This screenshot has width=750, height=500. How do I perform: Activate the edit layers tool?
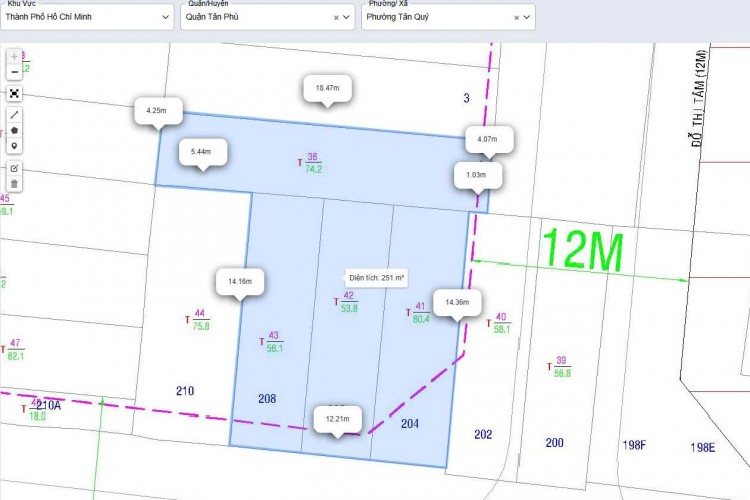(x=14, y=168)
